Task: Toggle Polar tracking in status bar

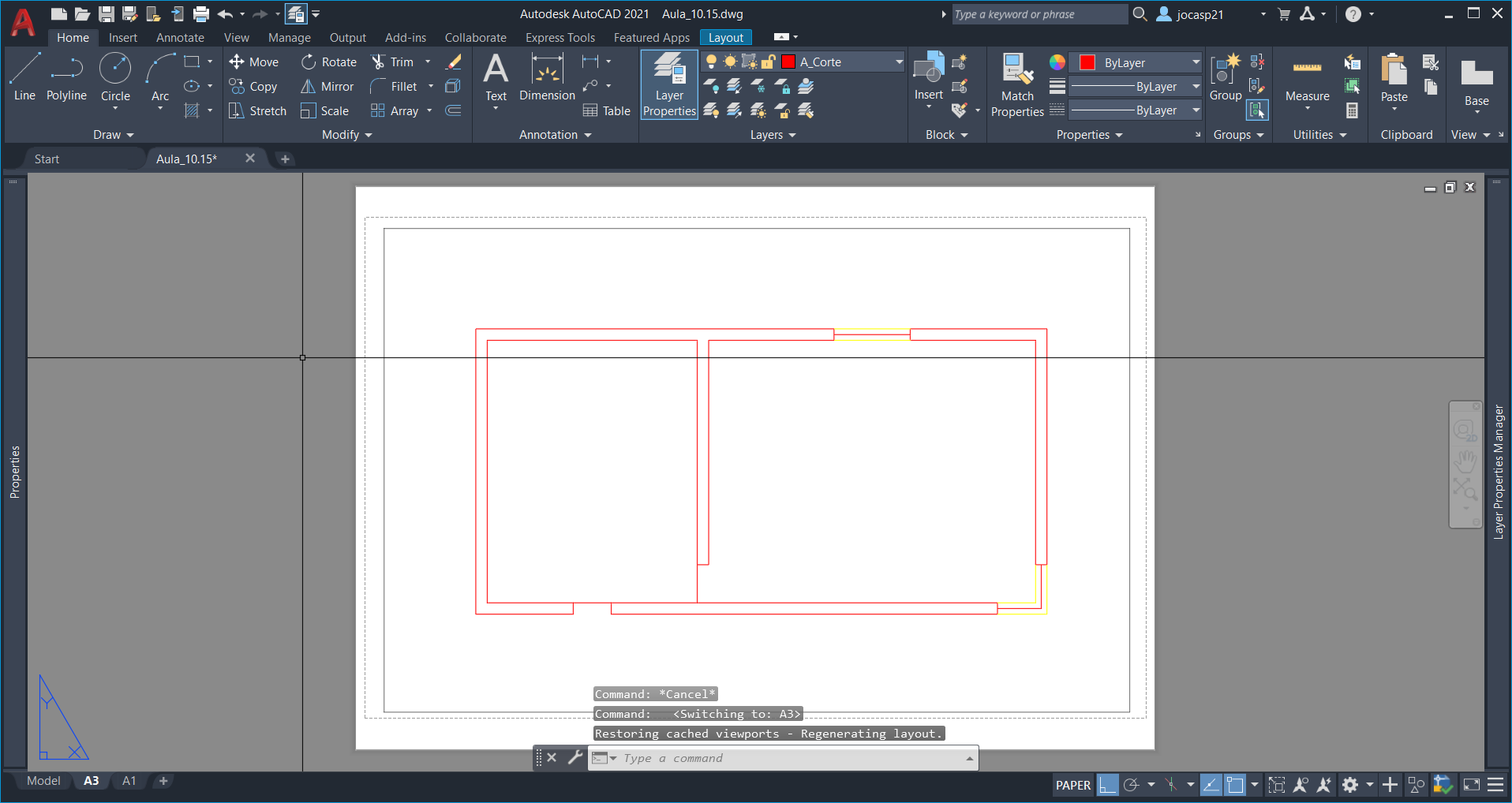Action: (x=1131, y=785)
